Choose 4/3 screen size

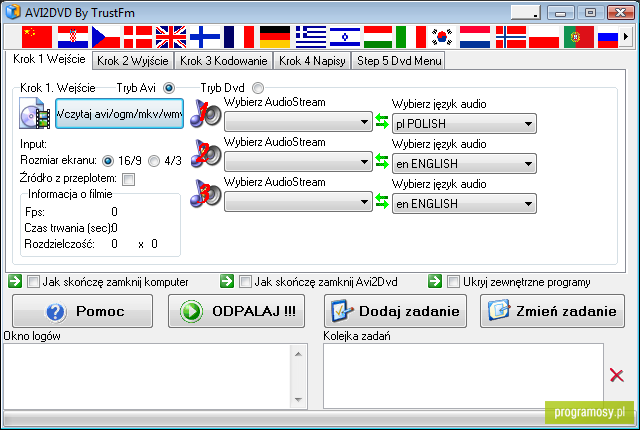click(154, 161)
